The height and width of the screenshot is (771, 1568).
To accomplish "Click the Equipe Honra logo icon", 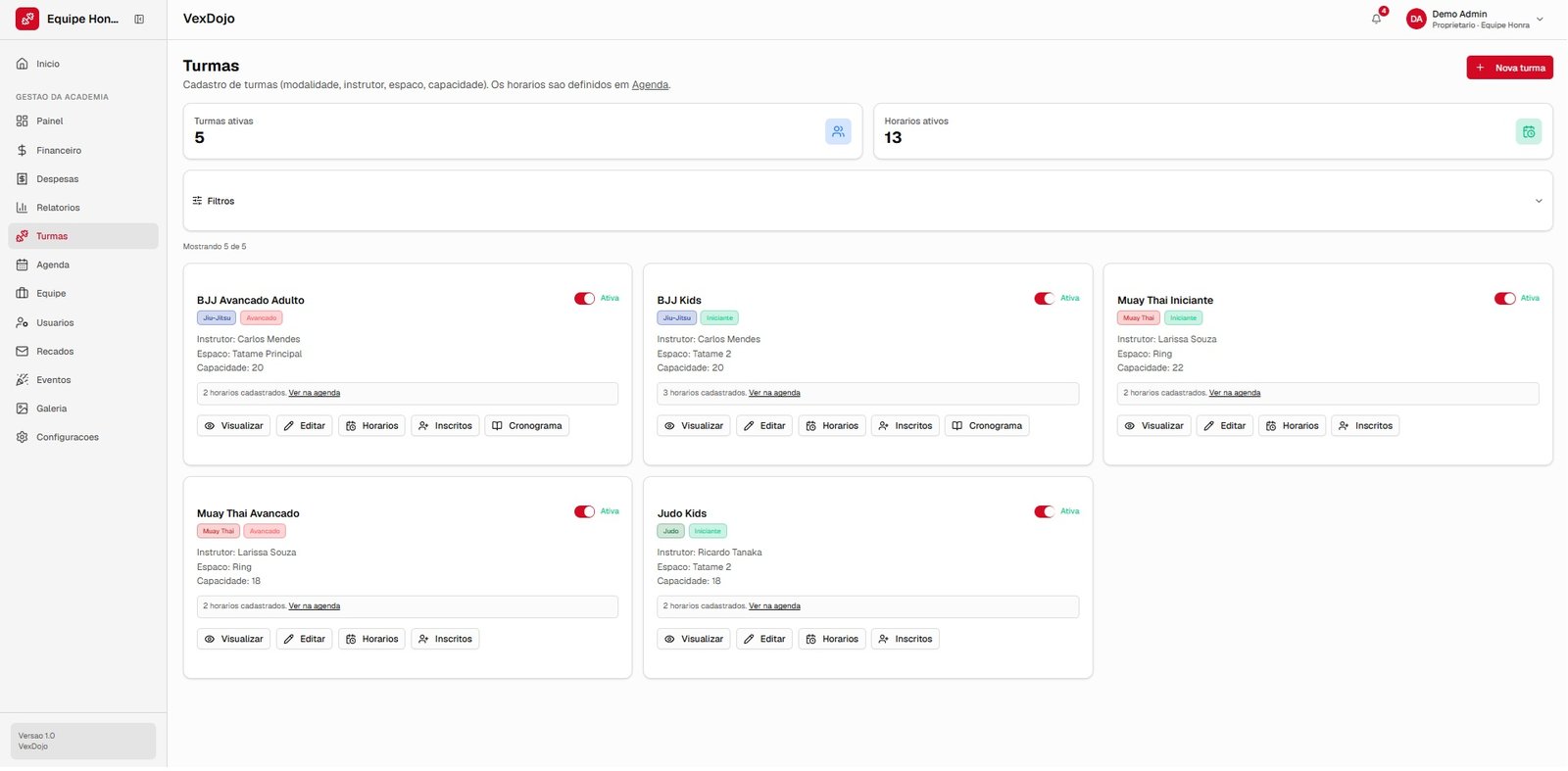I will click(x=27, y=19).
